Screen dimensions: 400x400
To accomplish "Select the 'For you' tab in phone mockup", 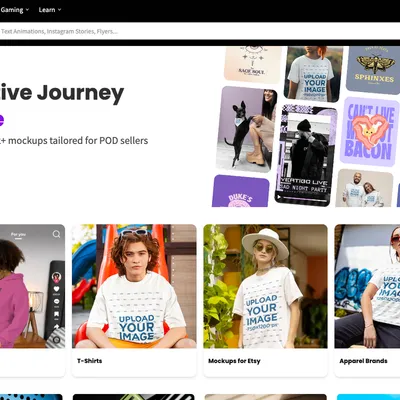I will 18,234.
